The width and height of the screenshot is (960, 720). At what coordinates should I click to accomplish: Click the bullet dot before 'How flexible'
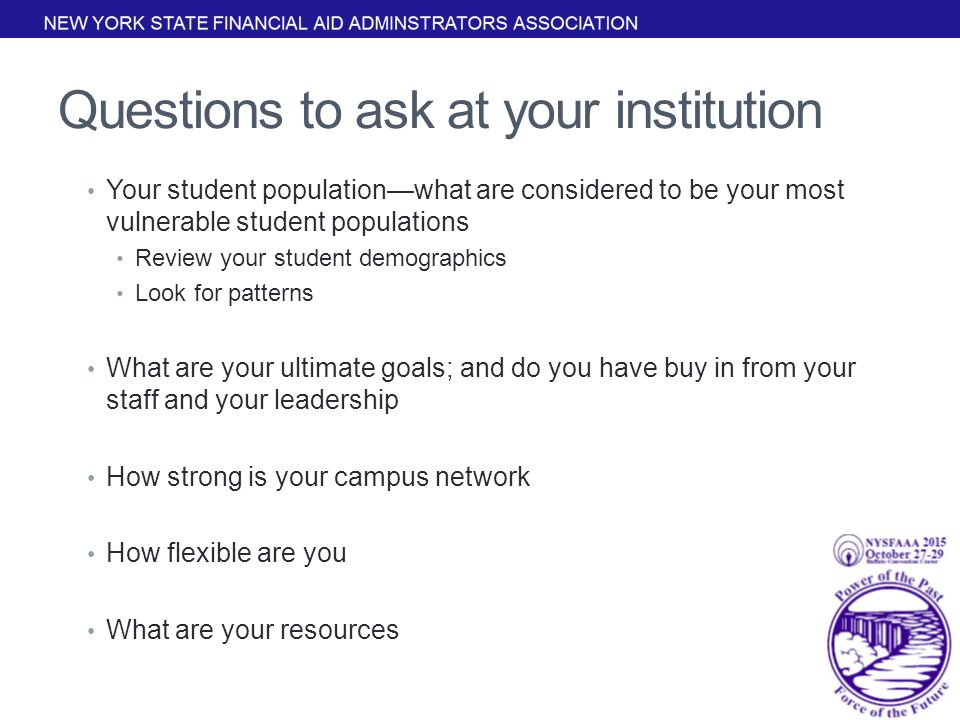click(x=91, y=555)
